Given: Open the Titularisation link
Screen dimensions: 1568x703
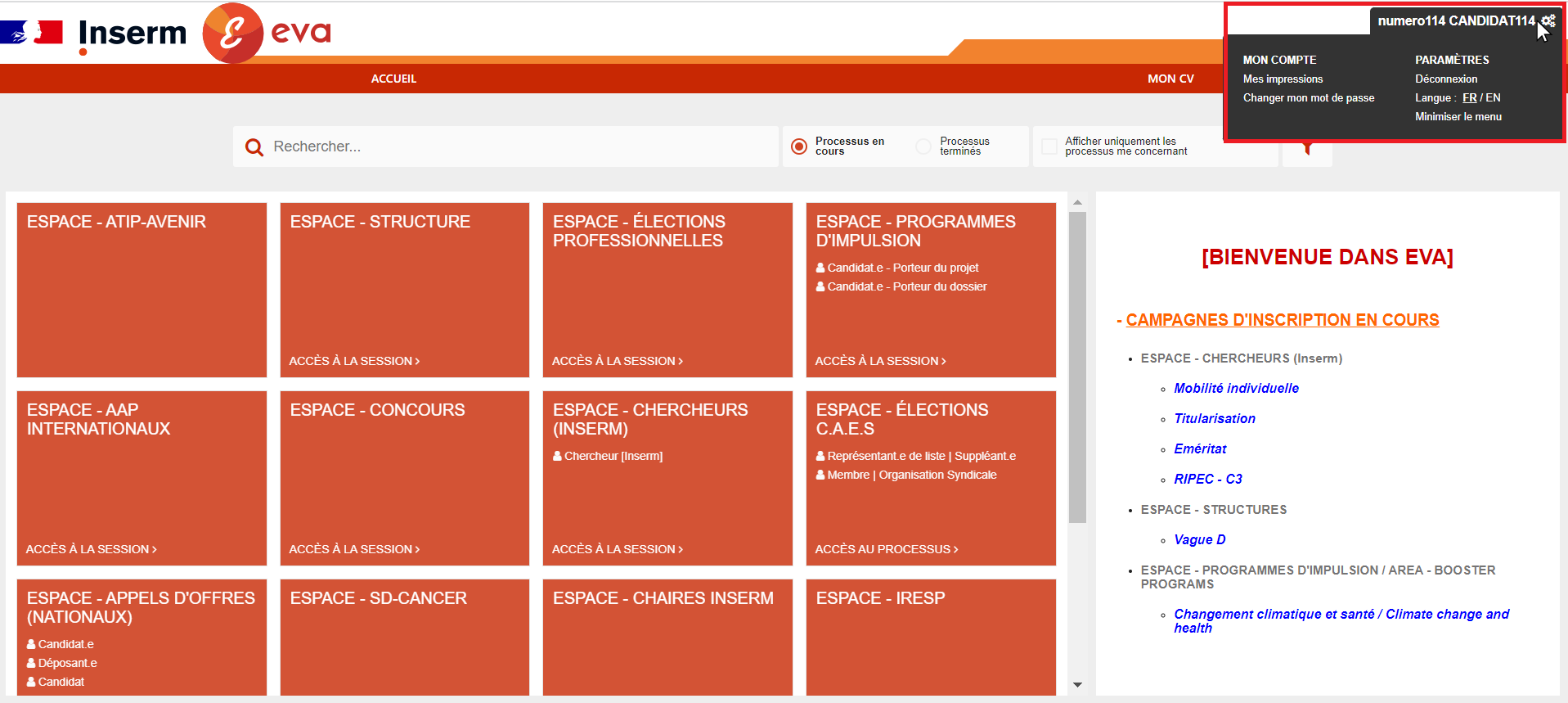Looking at the screenshot, I should point(1215,418).
